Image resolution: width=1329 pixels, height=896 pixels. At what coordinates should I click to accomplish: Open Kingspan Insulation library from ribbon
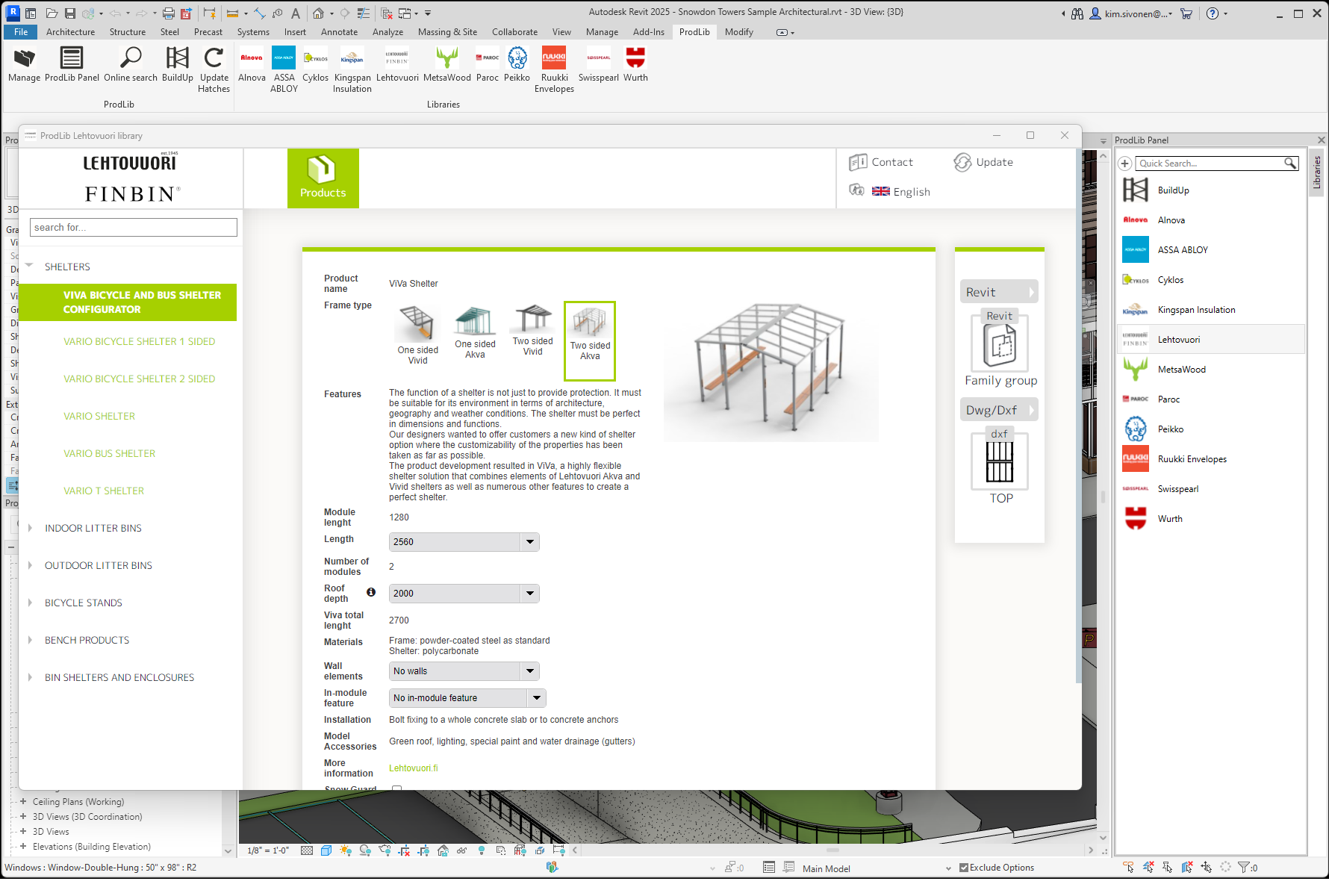(352, 69)
